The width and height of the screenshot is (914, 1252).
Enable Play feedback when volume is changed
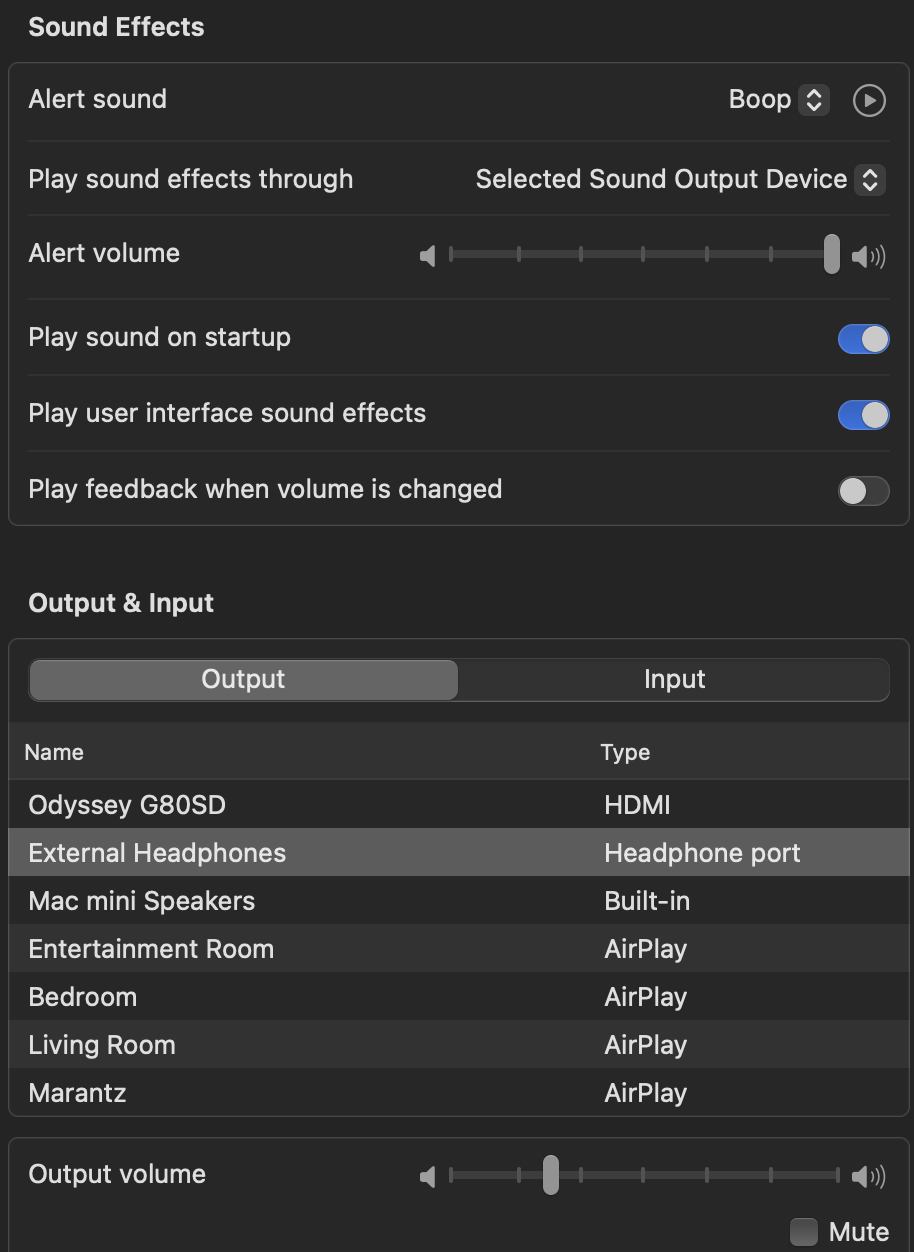[863, 491]
